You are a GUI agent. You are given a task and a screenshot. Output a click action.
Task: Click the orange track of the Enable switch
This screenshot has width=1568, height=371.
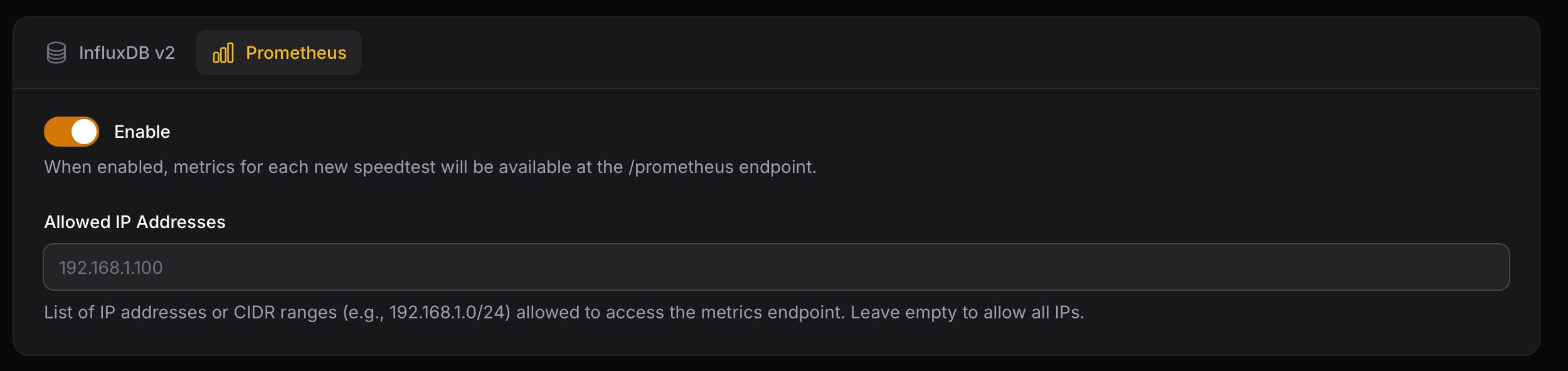pyautogui.click(x=56, y=132)
